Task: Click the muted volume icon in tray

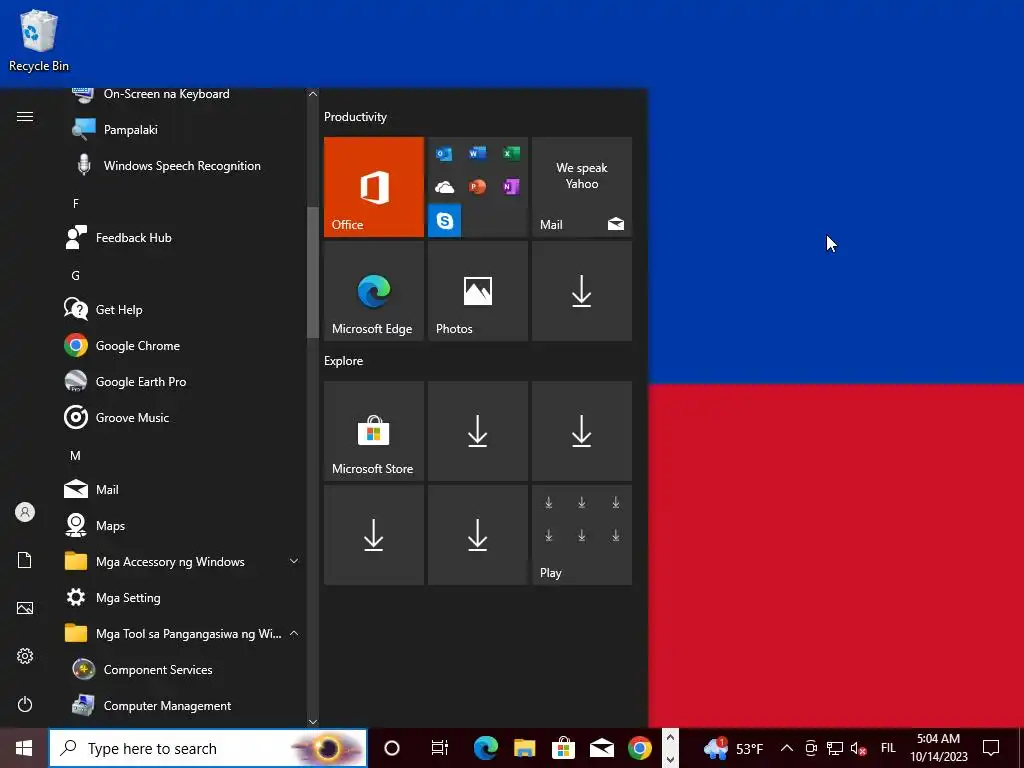Action: tap(858, 749)
